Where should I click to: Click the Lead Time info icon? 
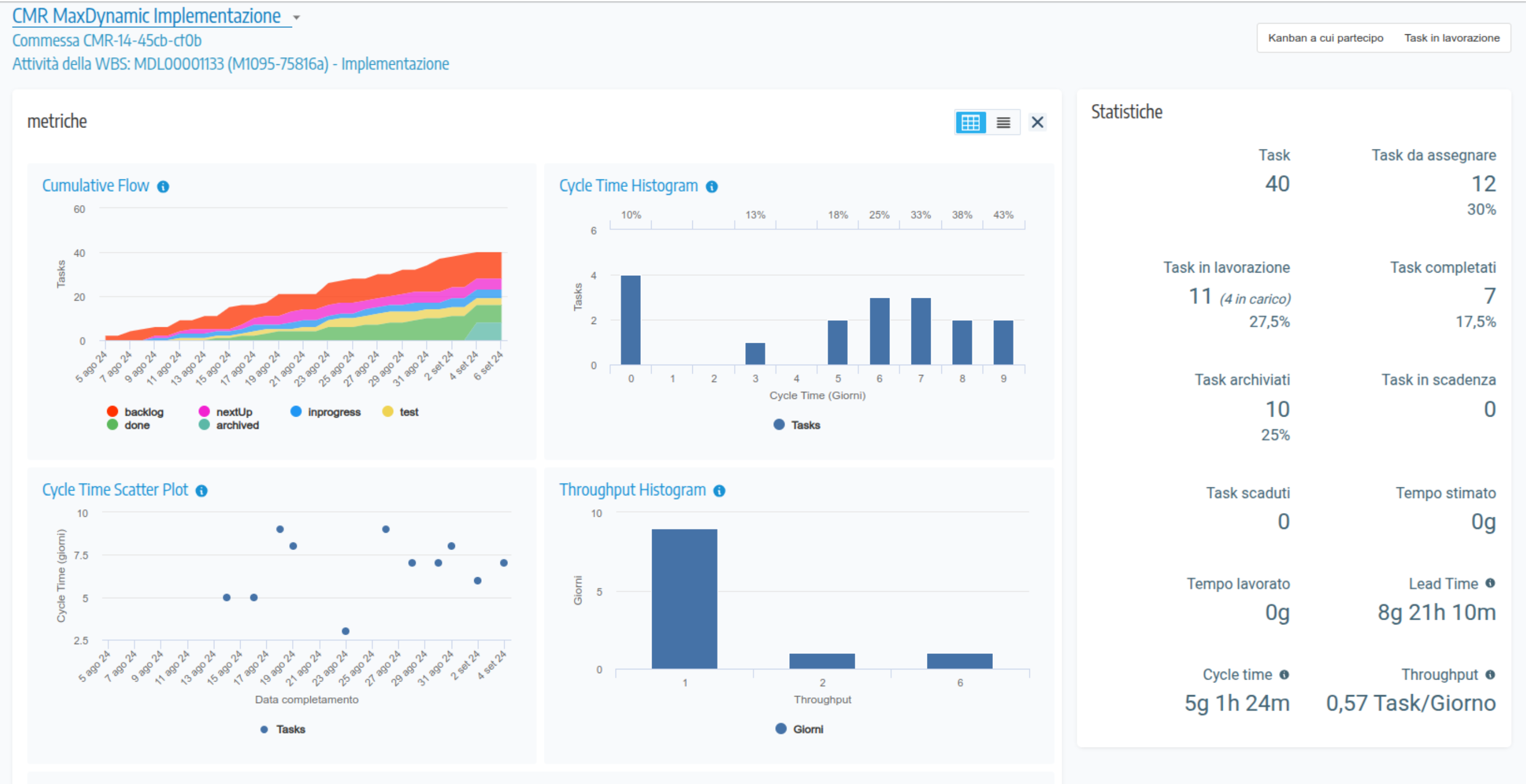pos(1490,583)
